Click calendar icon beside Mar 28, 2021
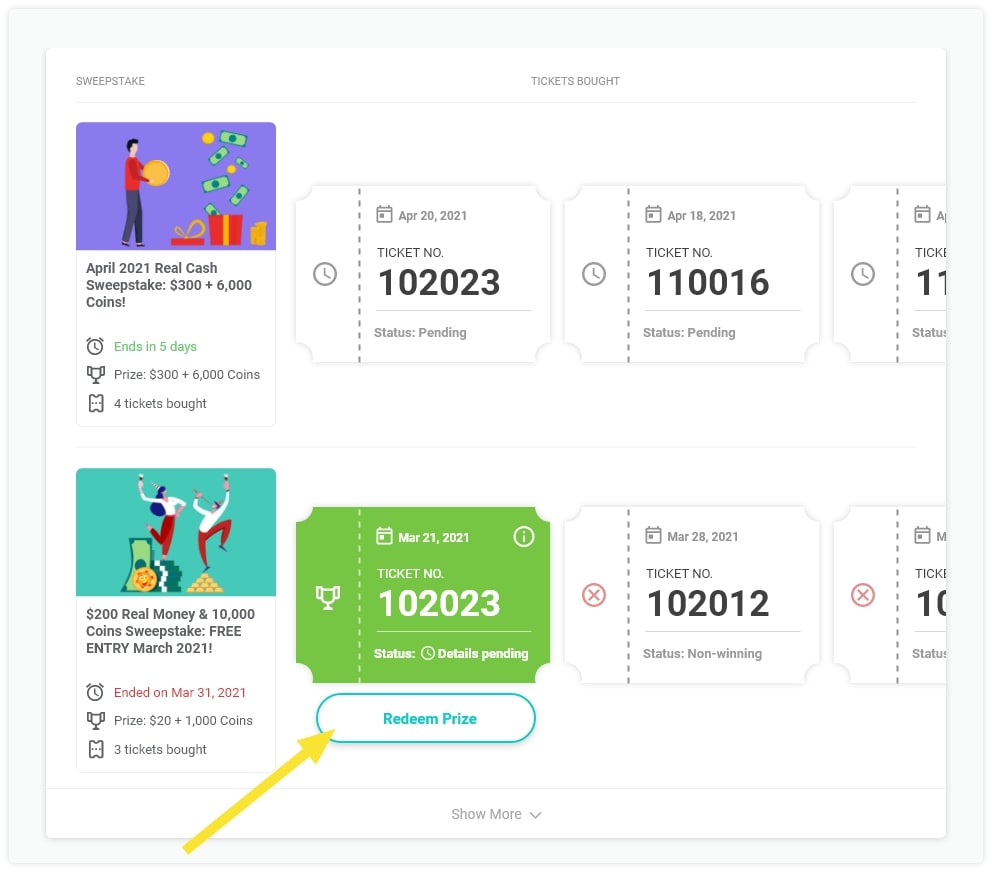 653,536
